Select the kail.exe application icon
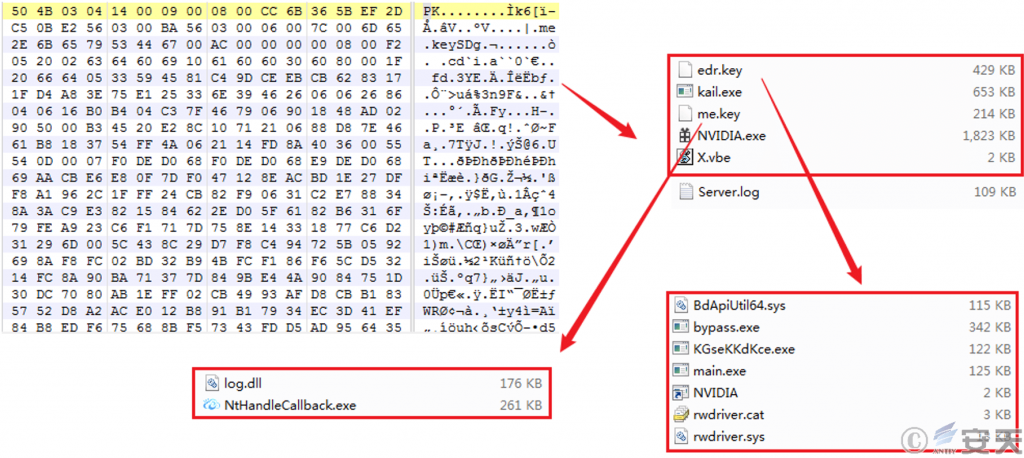This screenshot has width=1024, height=458. [685, 91]
